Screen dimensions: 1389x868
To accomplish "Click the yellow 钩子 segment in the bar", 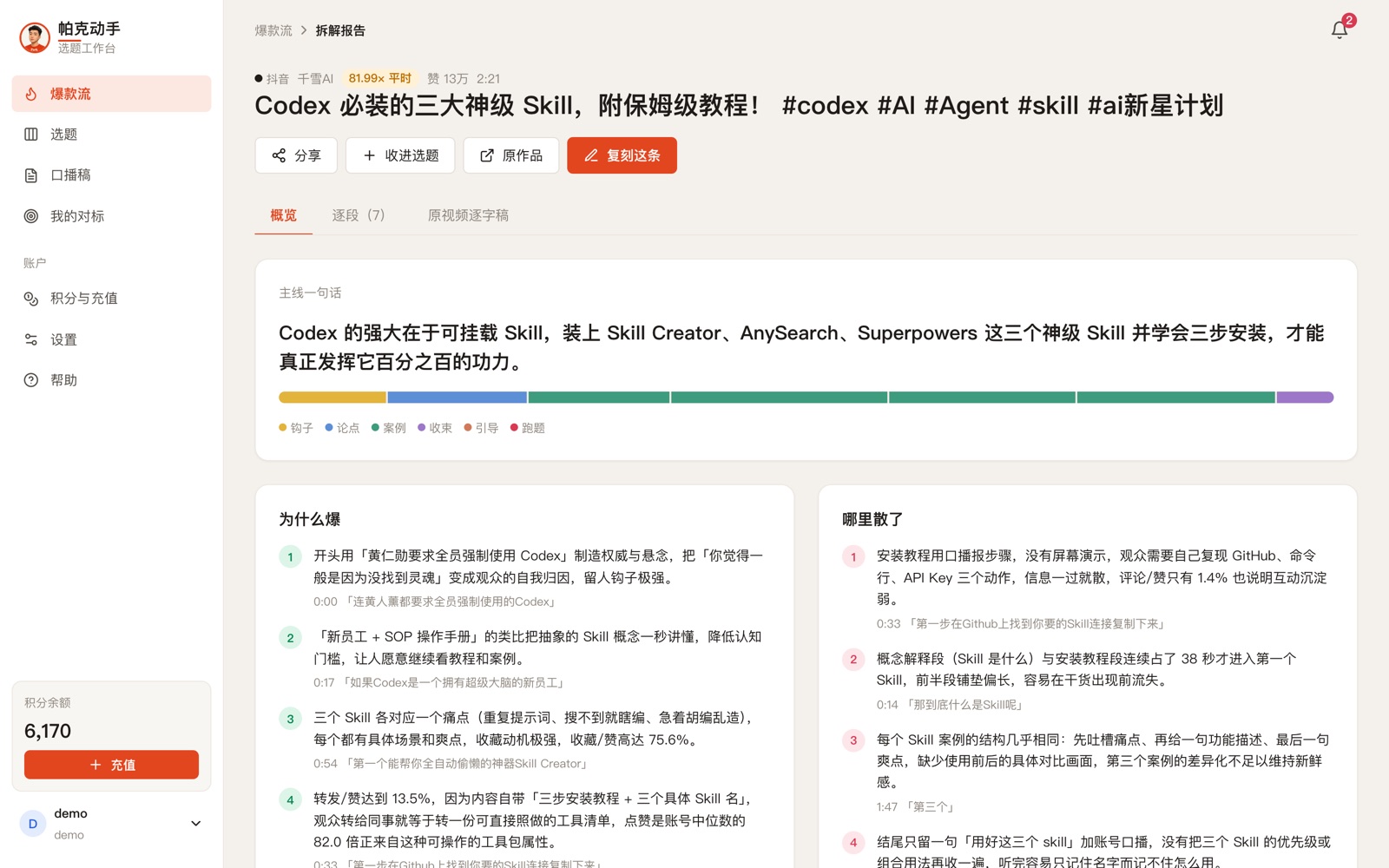I will (332, 398).
